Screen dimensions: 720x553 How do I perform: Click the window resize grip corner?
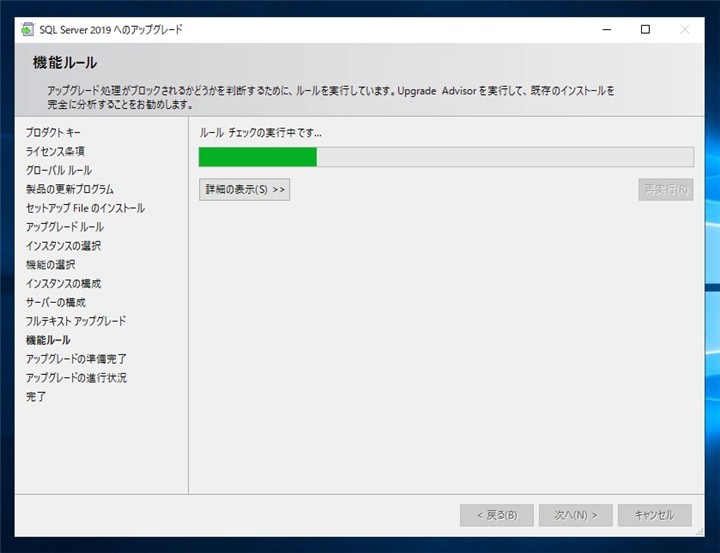tap(700, 532)
